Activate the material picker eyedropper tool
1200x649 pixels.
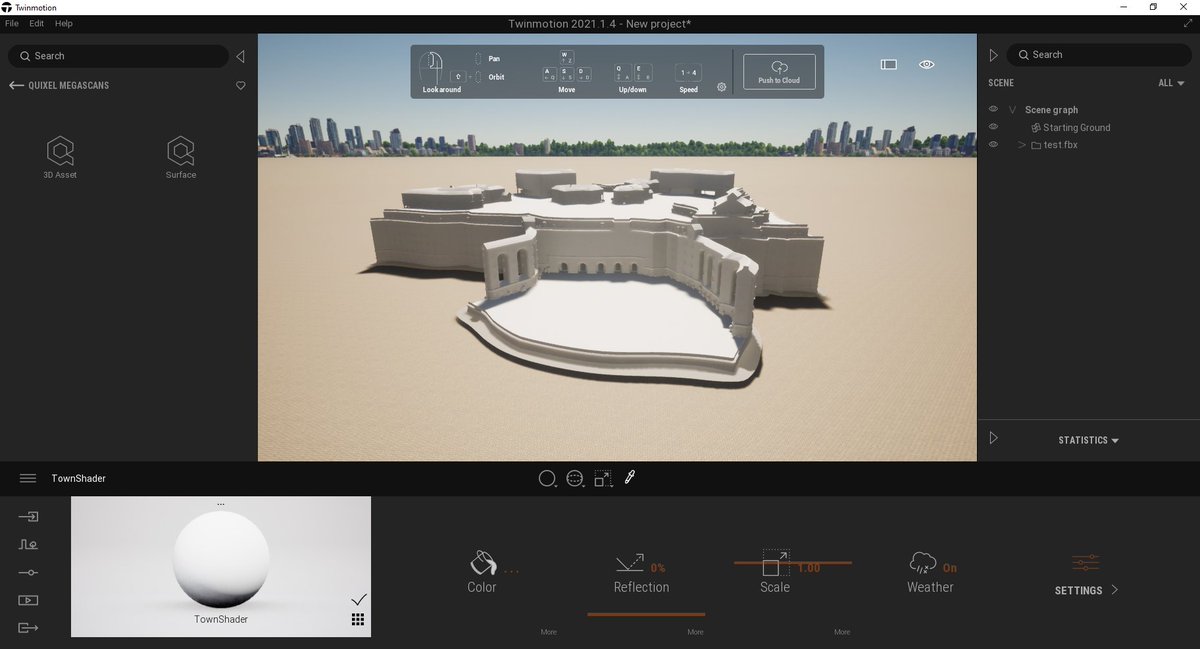(x=630, y=478)
